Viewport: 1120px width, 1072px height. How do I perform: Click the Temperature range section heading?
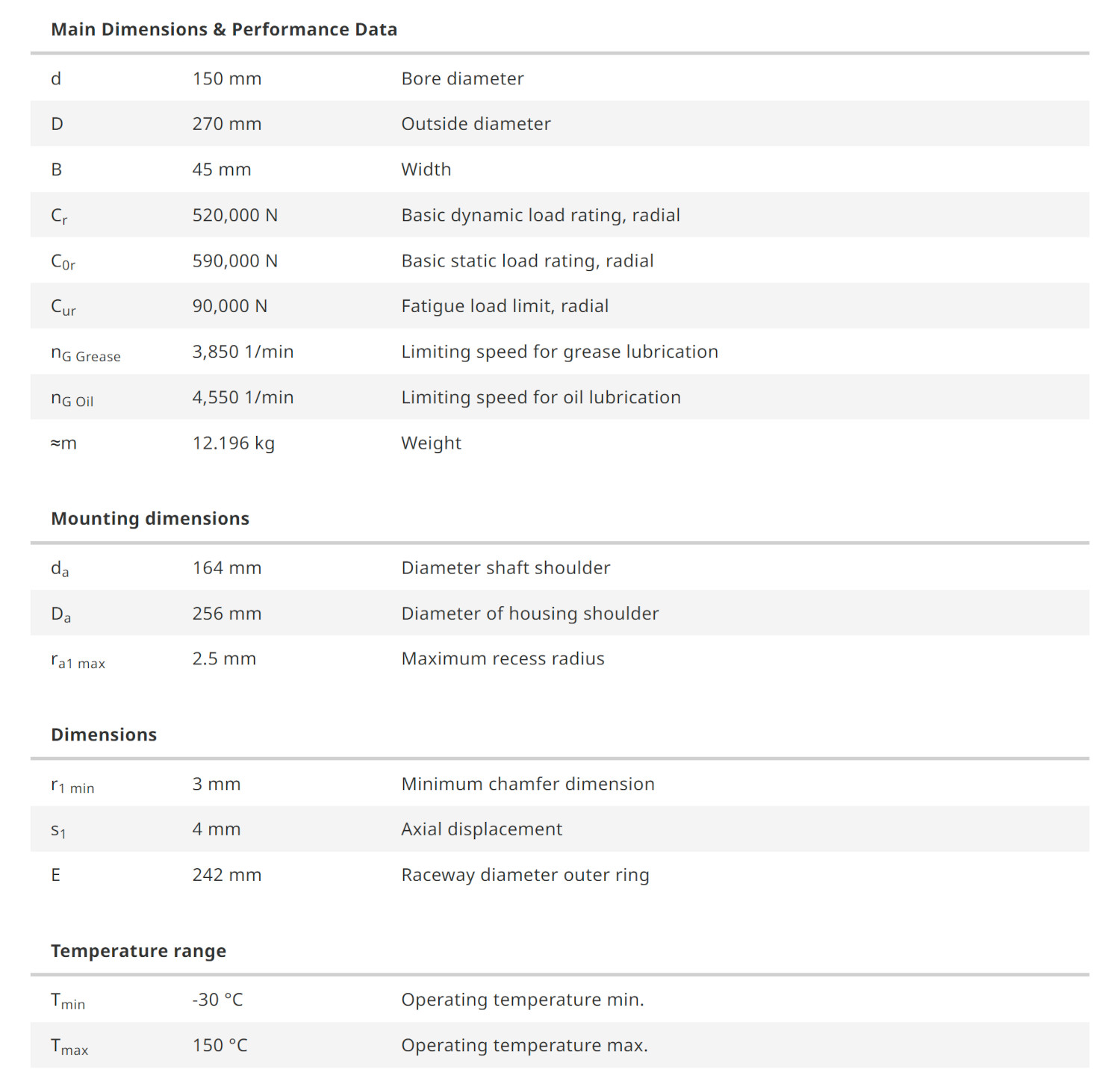[x=138, y=951]
